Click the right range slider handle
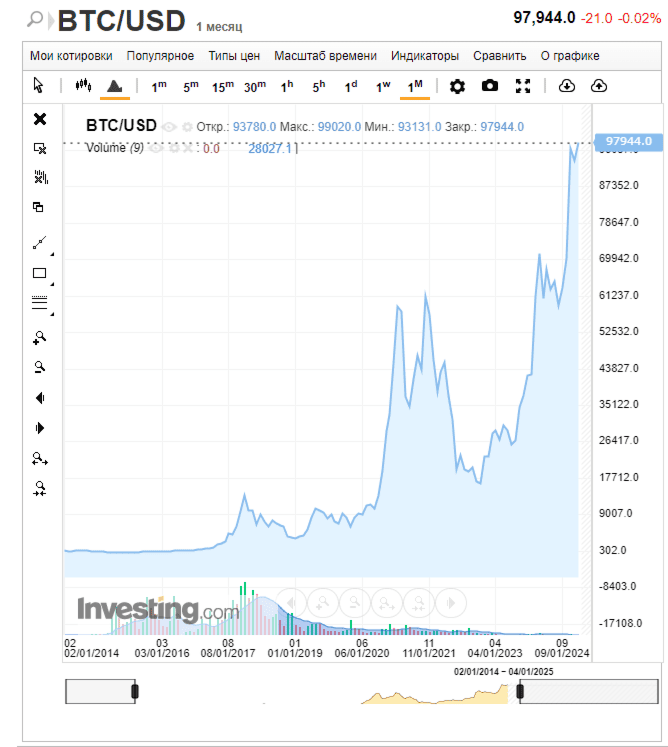 pyautogui.click(x=520, y=691)
